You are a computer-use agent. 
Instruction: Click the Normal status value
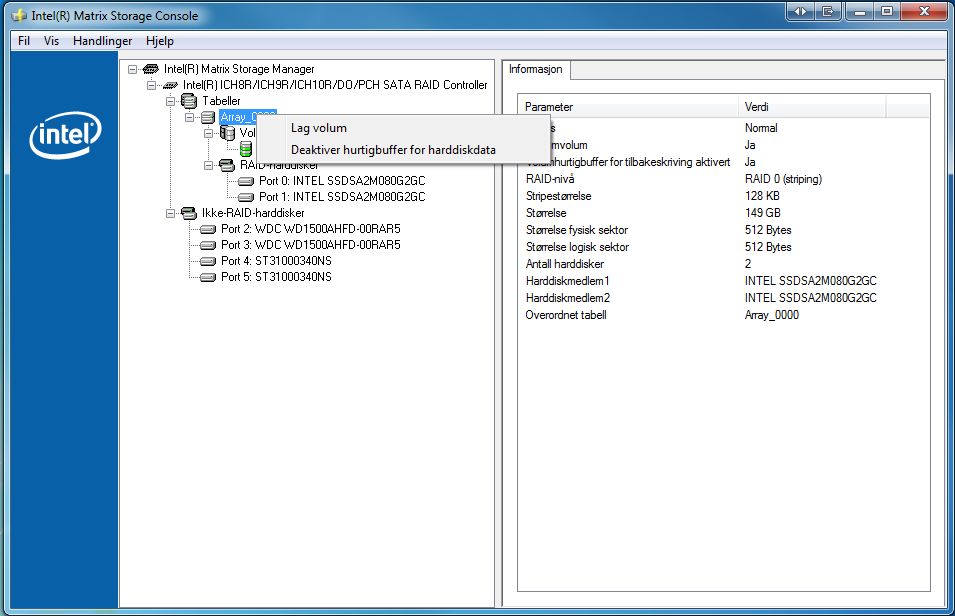[761, 128]
